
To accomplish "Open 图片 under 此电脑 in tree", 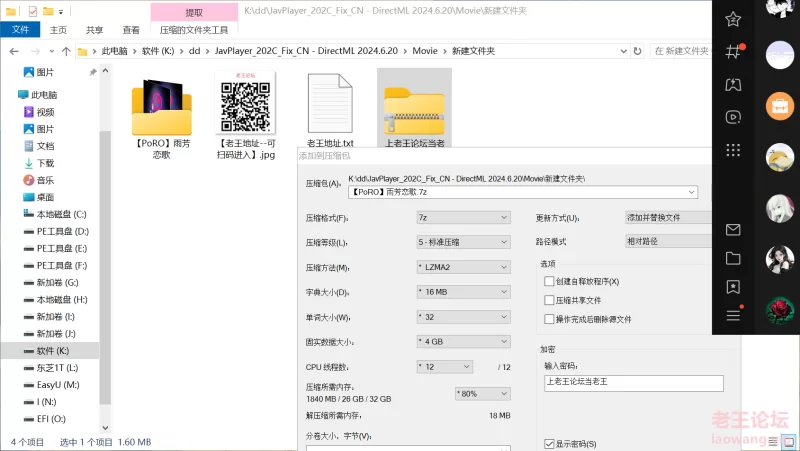I will coord(39,129).
